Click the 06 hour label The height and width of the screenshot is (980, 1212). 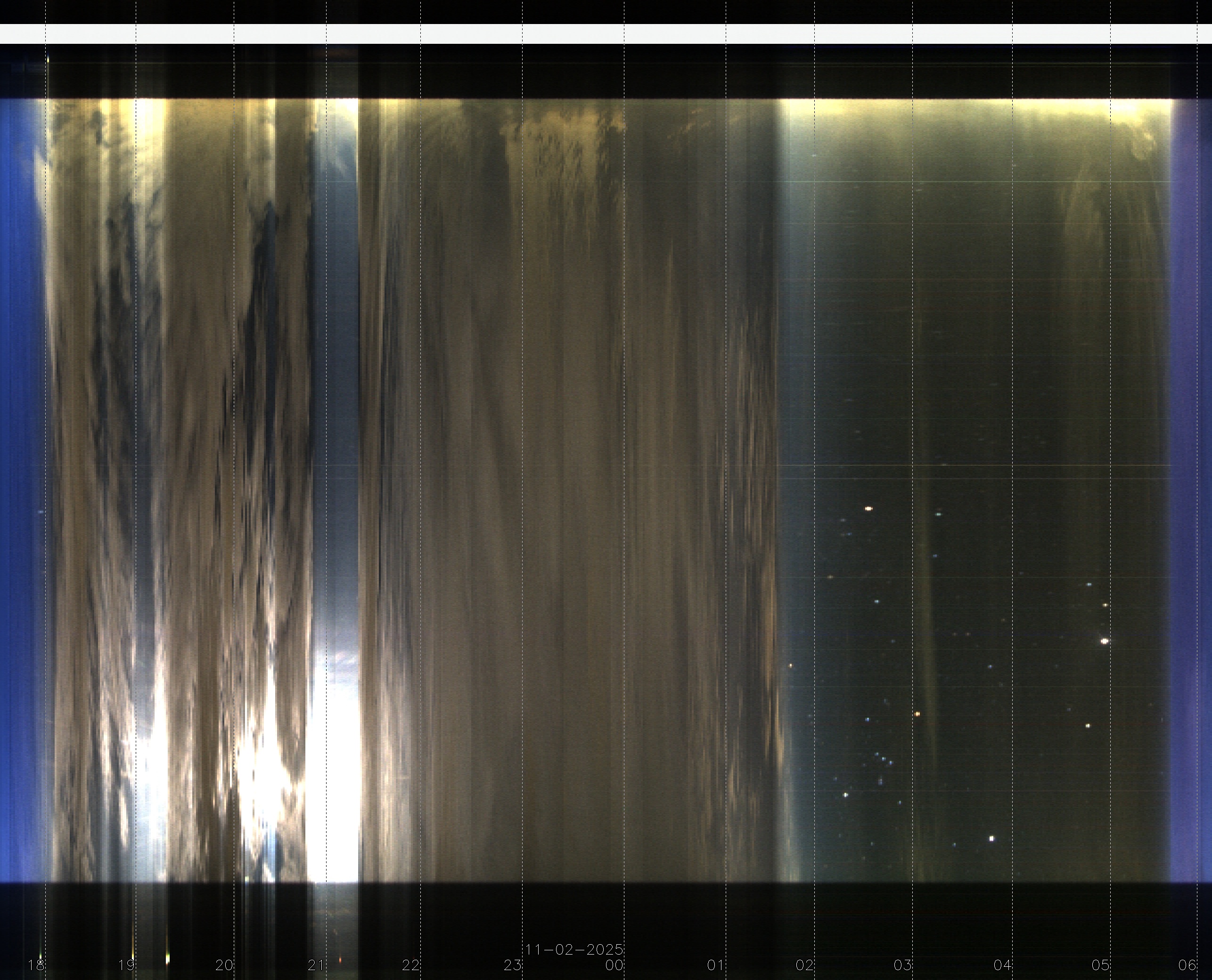[1187, 965]
